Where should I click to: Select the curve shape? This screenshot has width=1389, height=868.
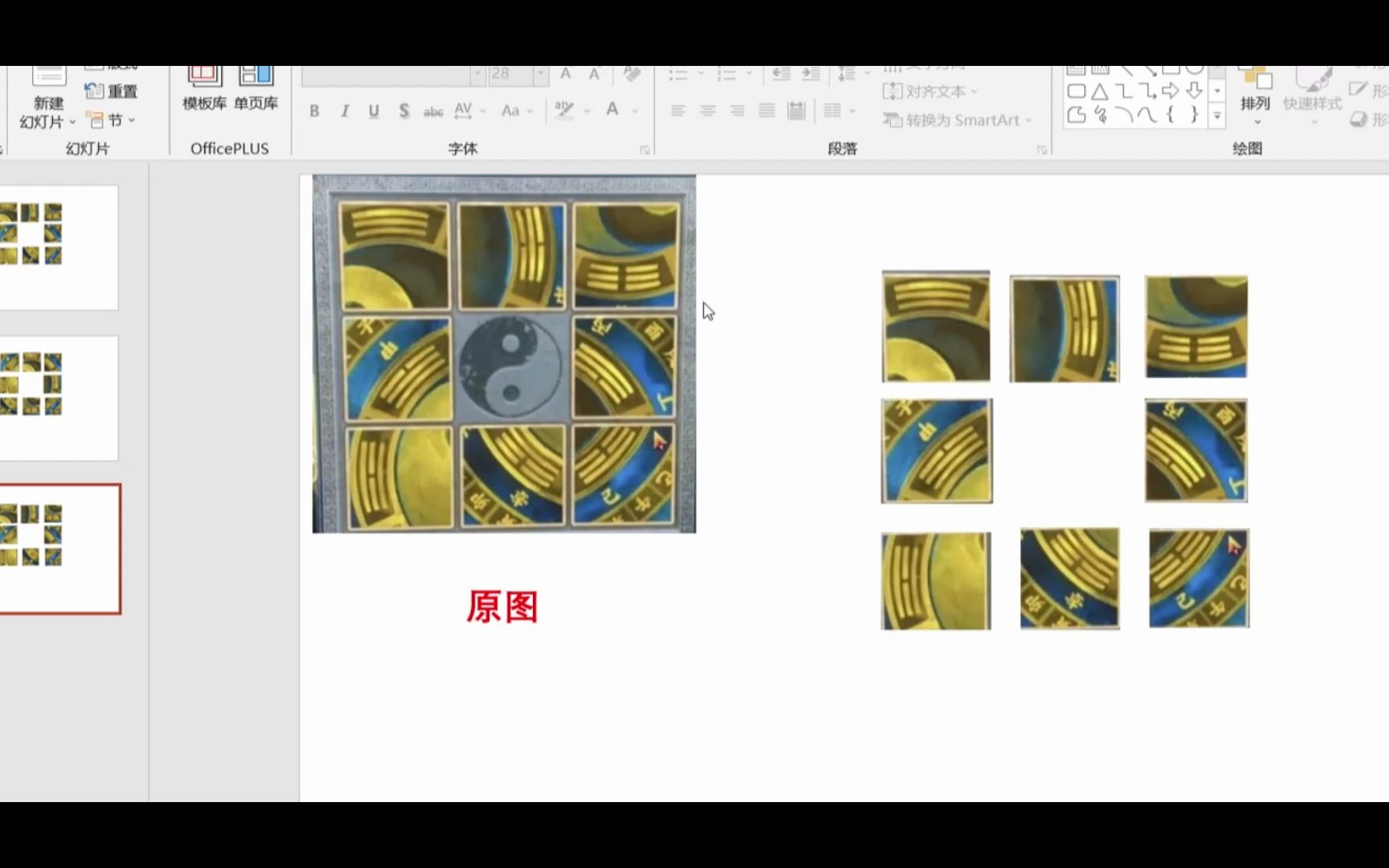click(x=1147, y=115)
